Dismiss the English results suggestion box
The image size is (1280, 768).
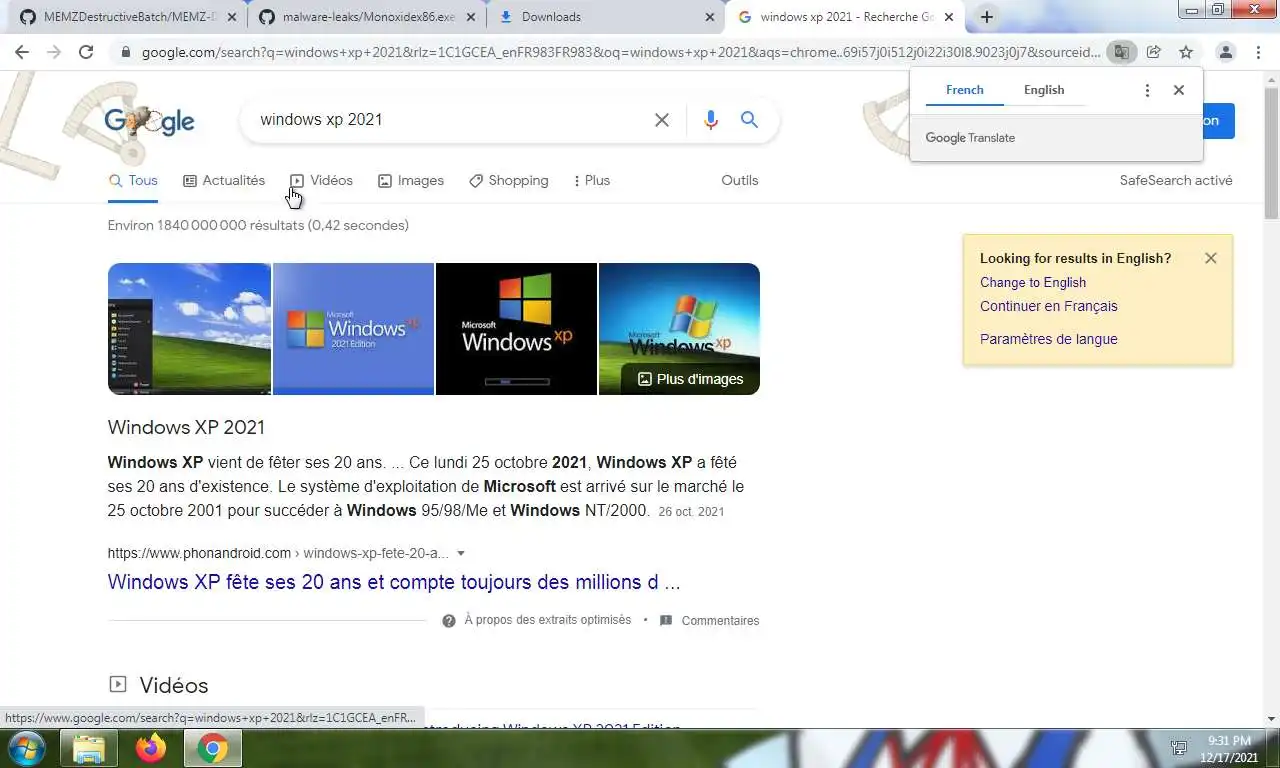pos(1211,258)
